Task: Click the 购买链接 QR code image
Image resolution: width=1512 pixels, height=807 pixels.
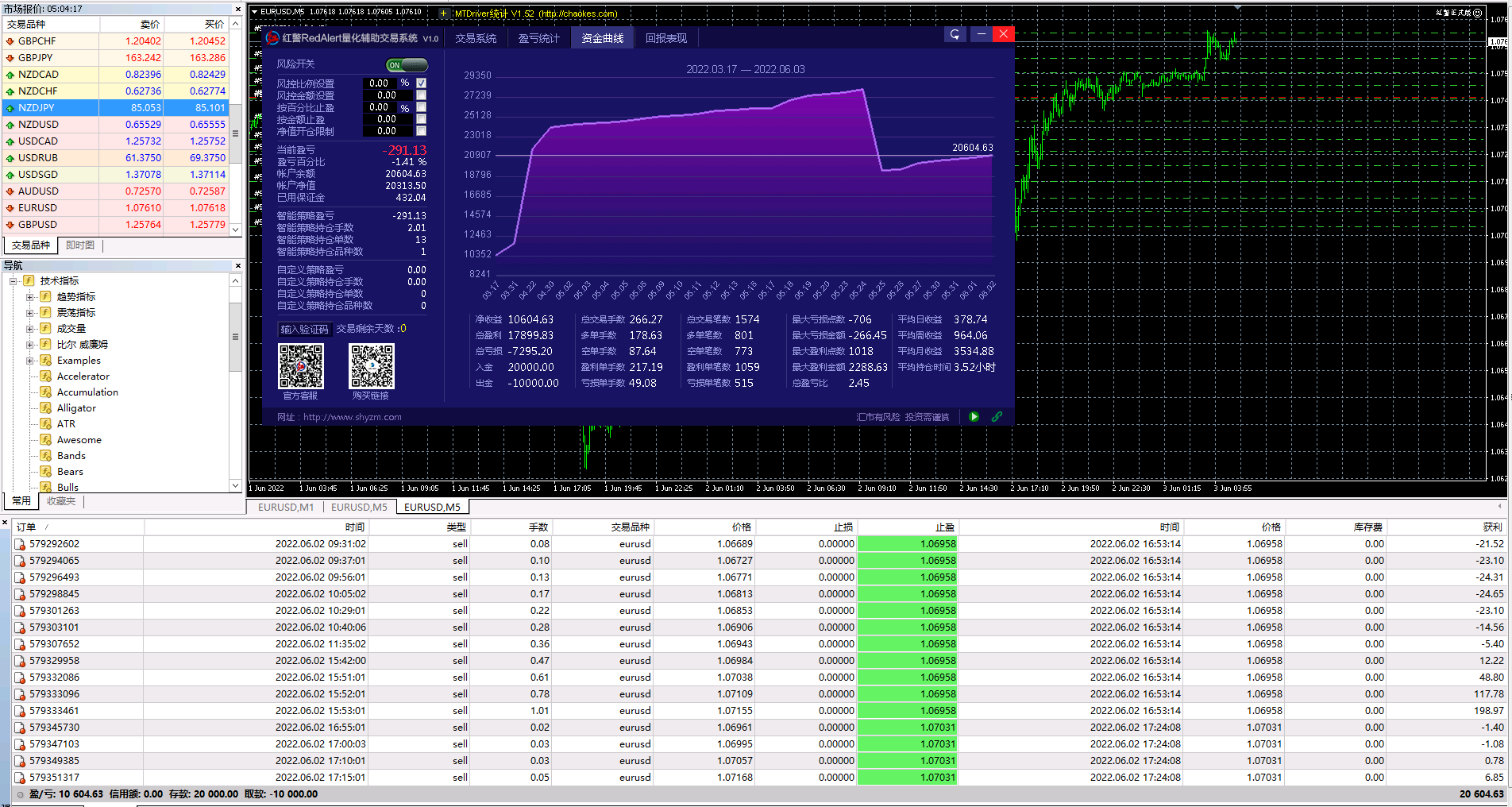Action: pos(371,366)
